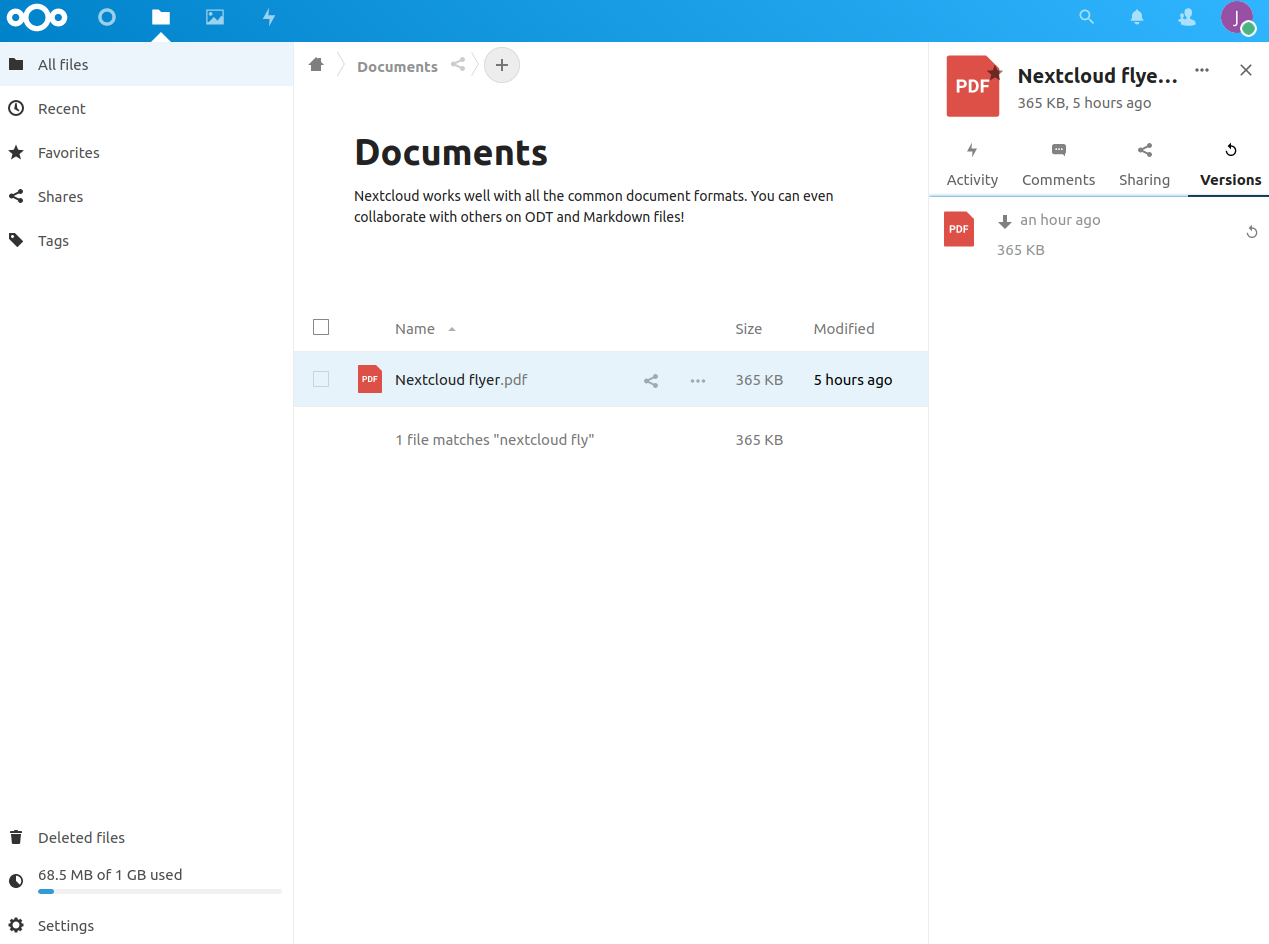The width and height of the screenshot is (1269, 944).
Task: Switch to the Comments tab
Action: (1059, 165)
